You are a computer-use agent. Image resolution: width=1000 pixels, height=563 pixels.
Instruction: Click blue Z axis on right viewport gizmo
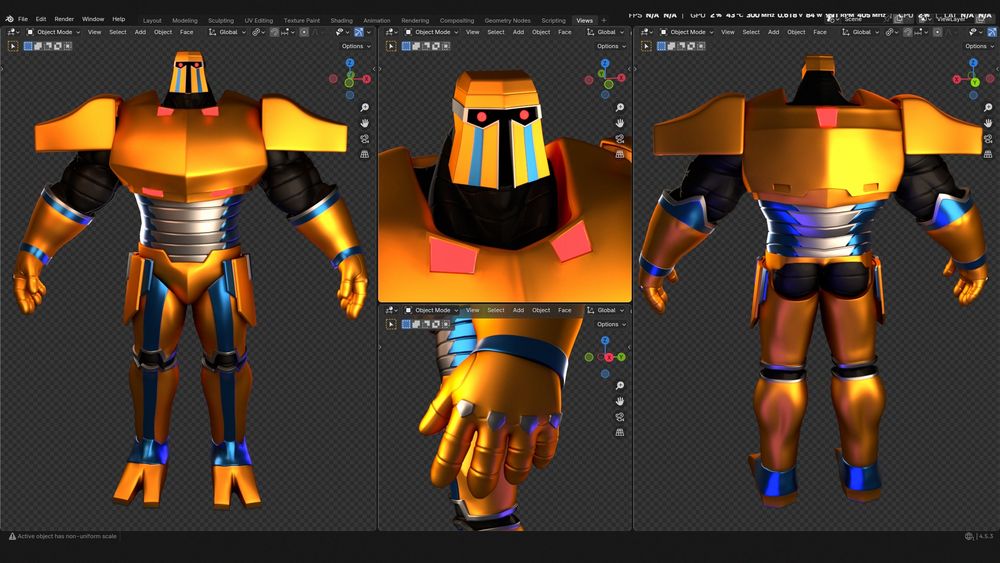pyautogui.click(x=973, y=62)
